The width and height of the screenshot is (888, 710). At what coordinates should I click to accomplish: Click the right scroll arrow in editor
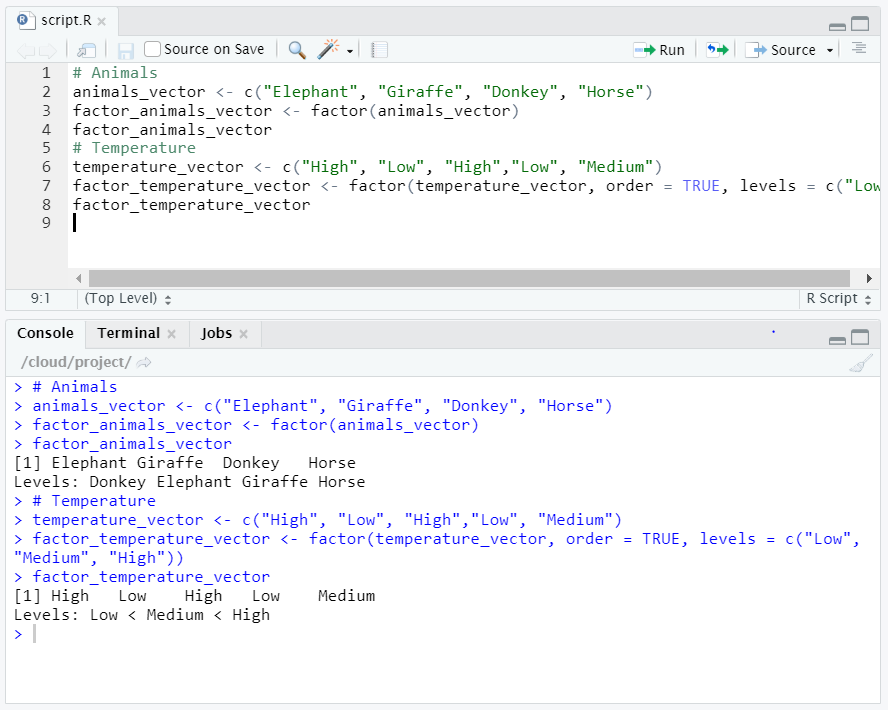pyautogui.click(x=869, y=278)
